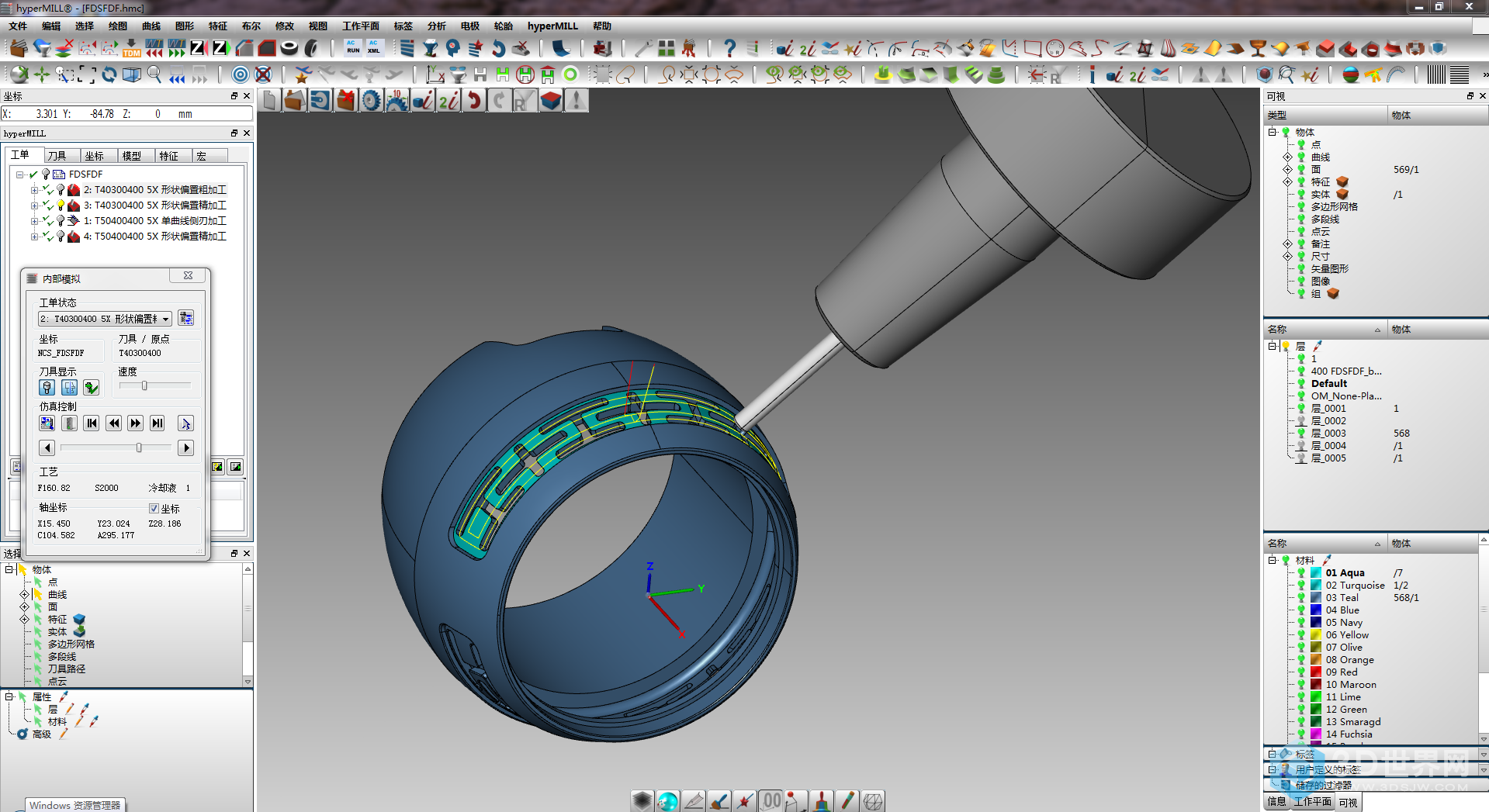The width and height of the screenshot is (1489, 812).
Task: Collapse the 层 node in layers panel
Action: [x=1273, y=346]
